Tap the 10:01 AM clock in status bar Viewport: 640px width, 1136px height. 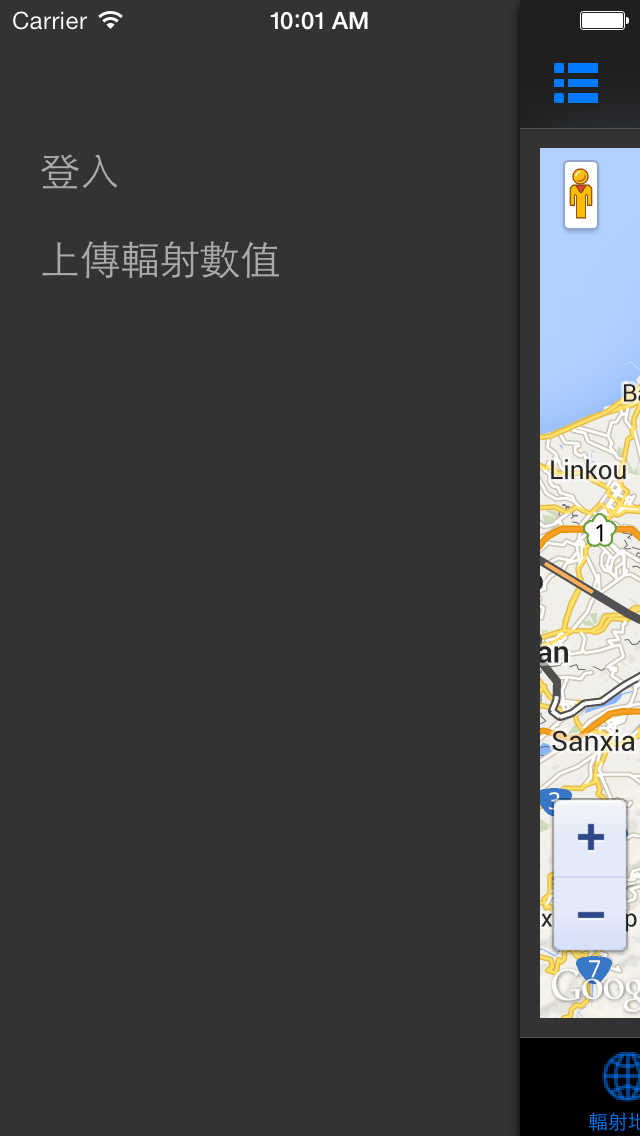(x=319, y=21)
